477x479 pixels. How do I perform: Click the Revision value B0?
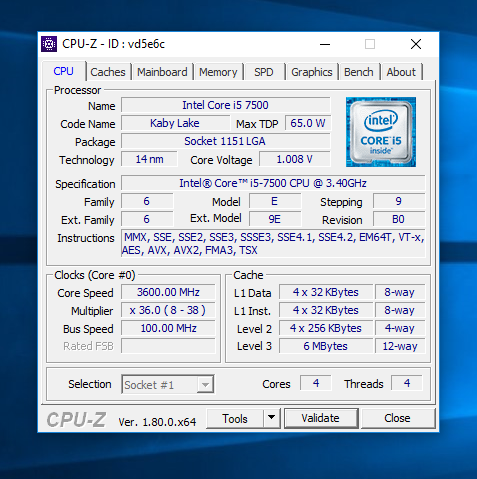399,219
